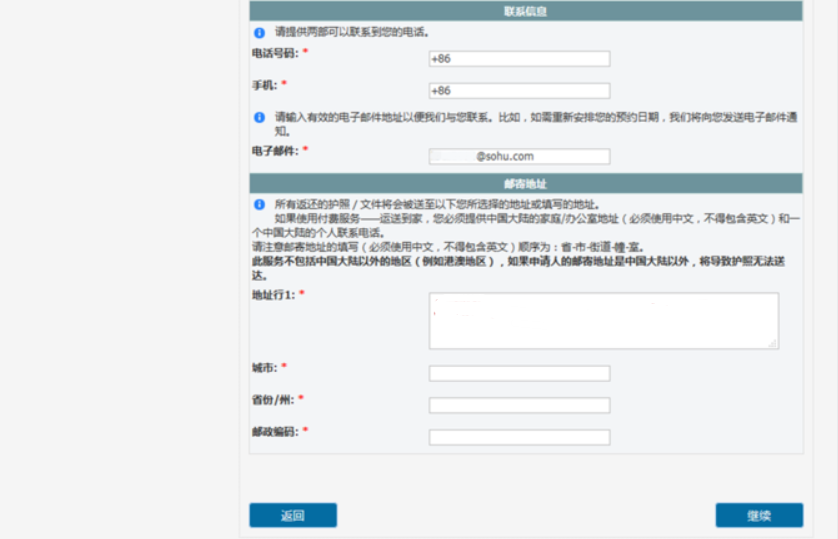Click the 联系信息 section header

click(525, 11)
